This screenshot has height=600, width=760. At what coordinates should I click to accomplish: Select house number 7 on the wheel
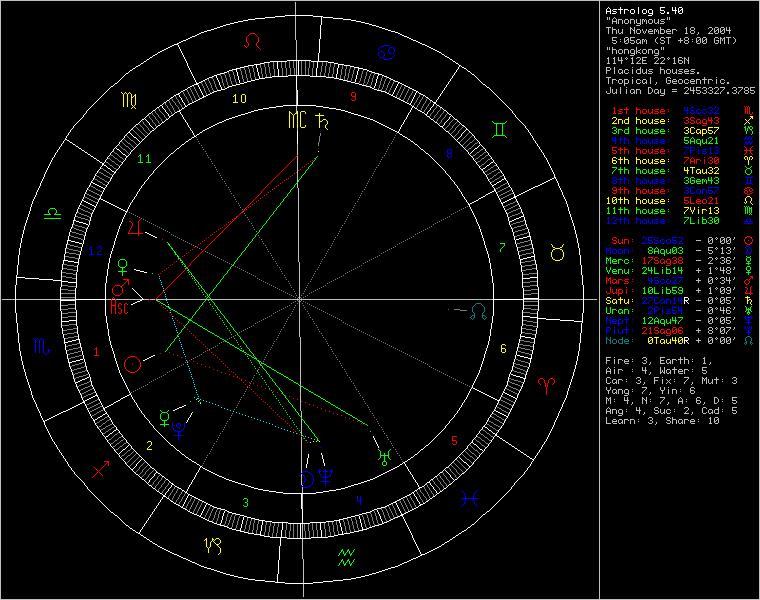pyautogui.click(x=502, y=248)
